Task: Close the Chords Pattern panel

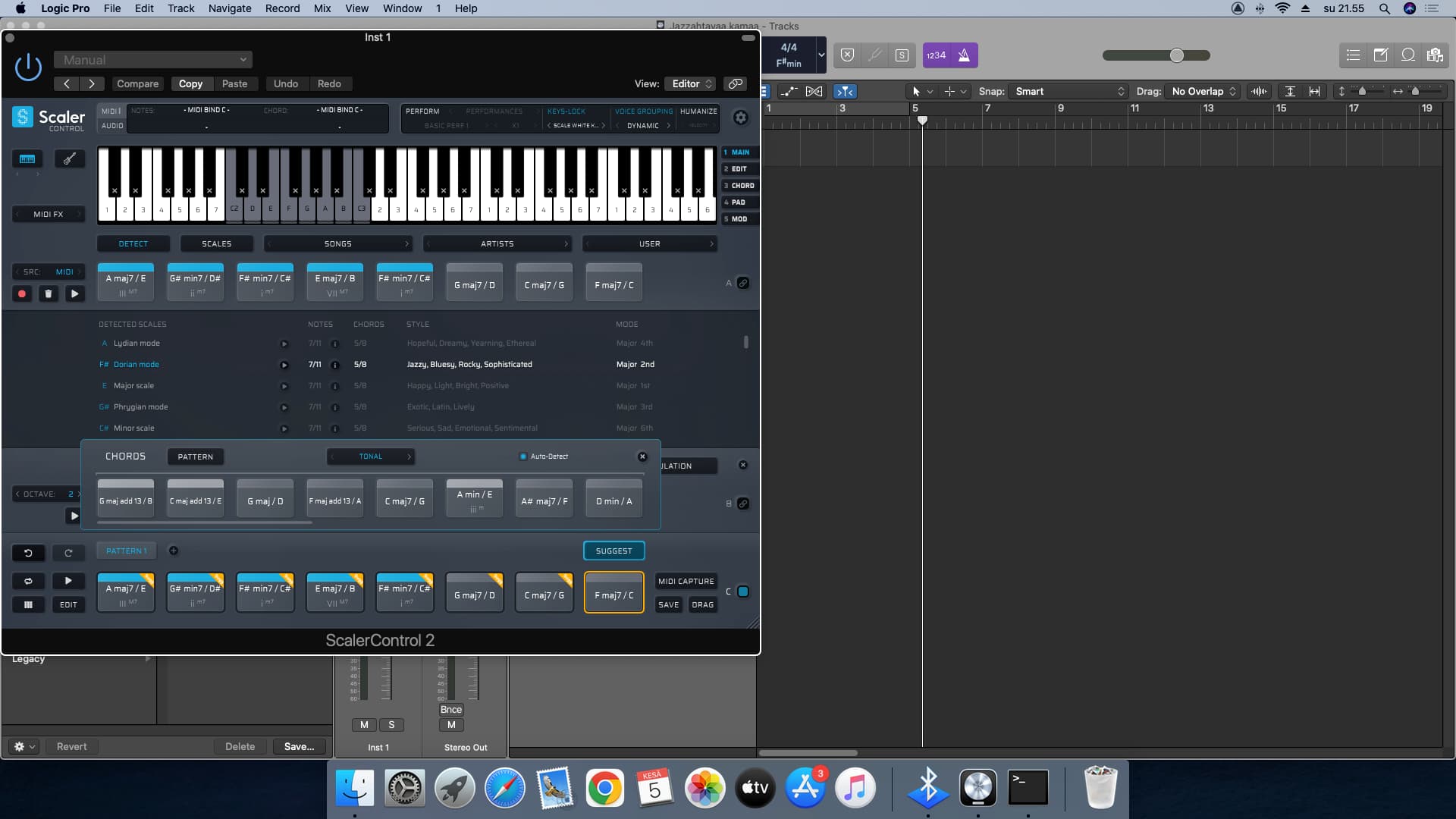Action: (642, 457)
